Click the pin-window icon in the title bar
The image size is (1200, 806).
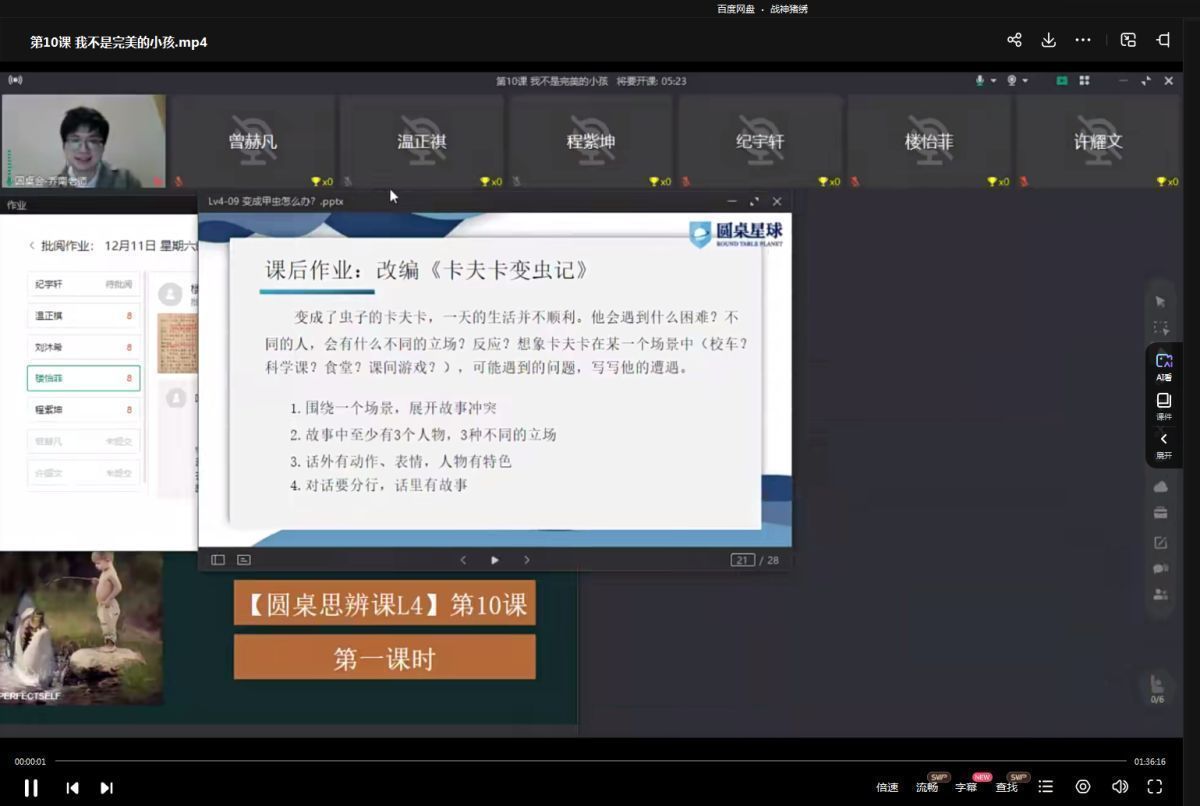[x=1163, y=40]
